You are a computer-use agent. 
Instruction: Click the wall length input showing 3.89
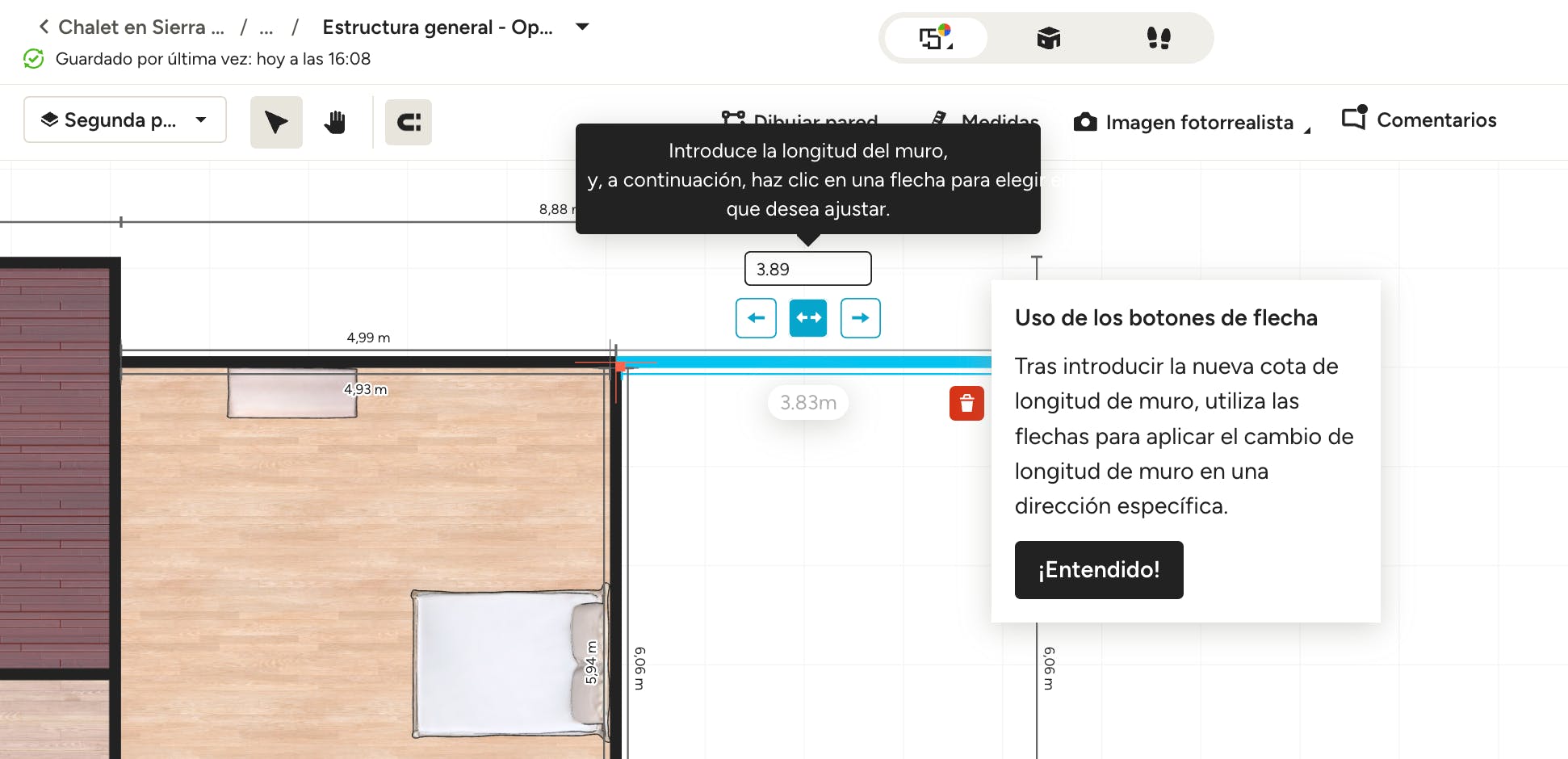click(x=807, y=269)
